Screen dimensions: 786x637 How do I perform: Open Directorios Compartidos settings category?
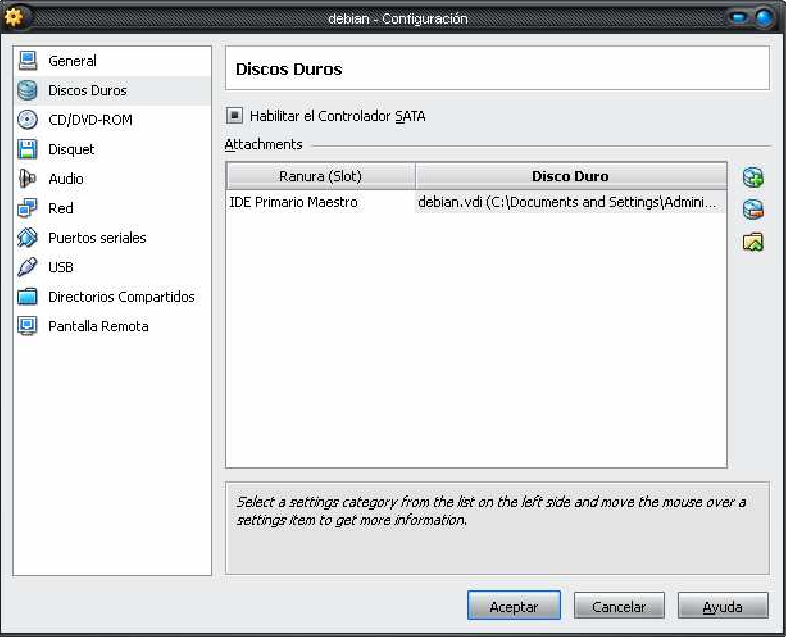(120, 297)
